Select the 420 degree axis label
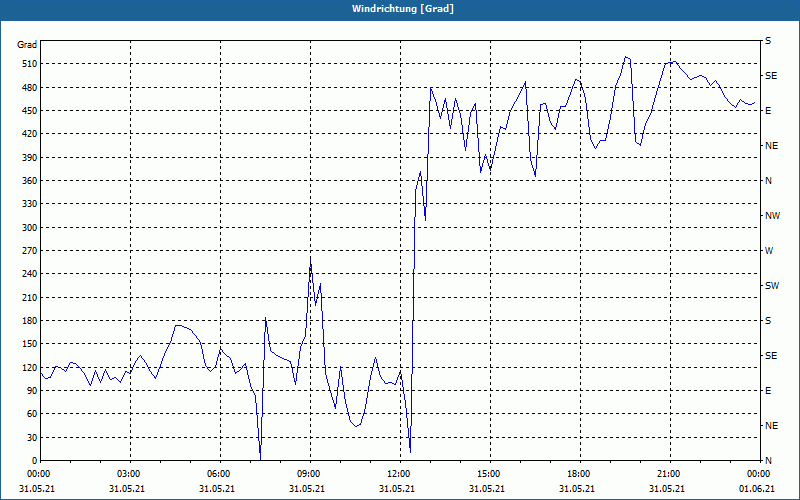 click(30, 134)
